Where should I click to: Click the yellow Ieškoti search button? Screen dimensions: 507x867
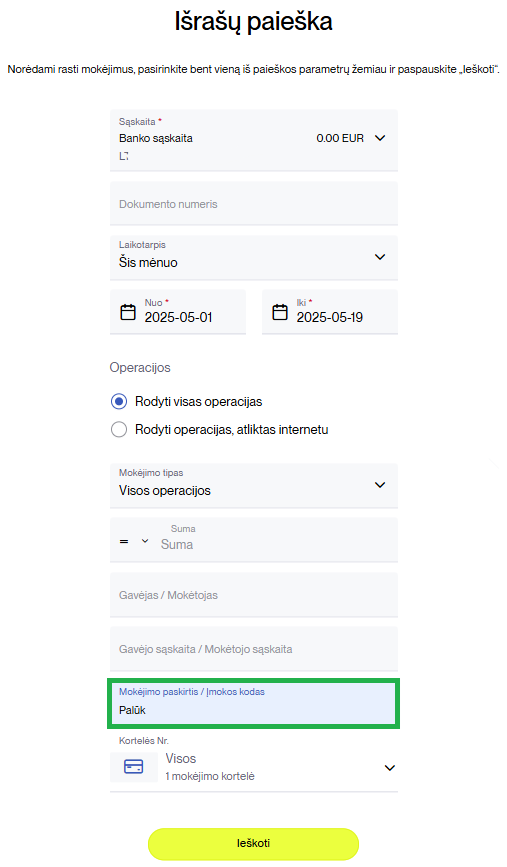tap(253, 843)
